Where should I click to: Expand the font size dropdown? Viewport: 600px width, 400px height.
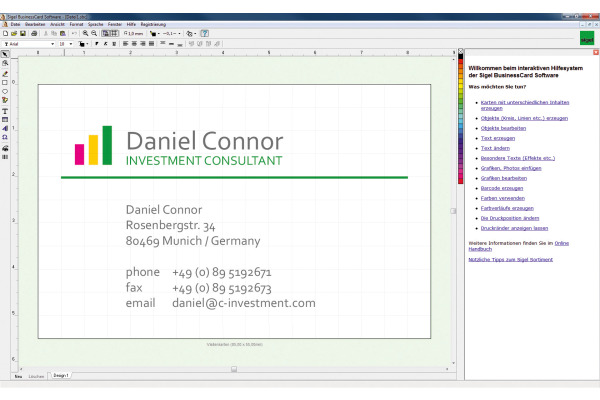pyautogui.click(x=71, y=44)
